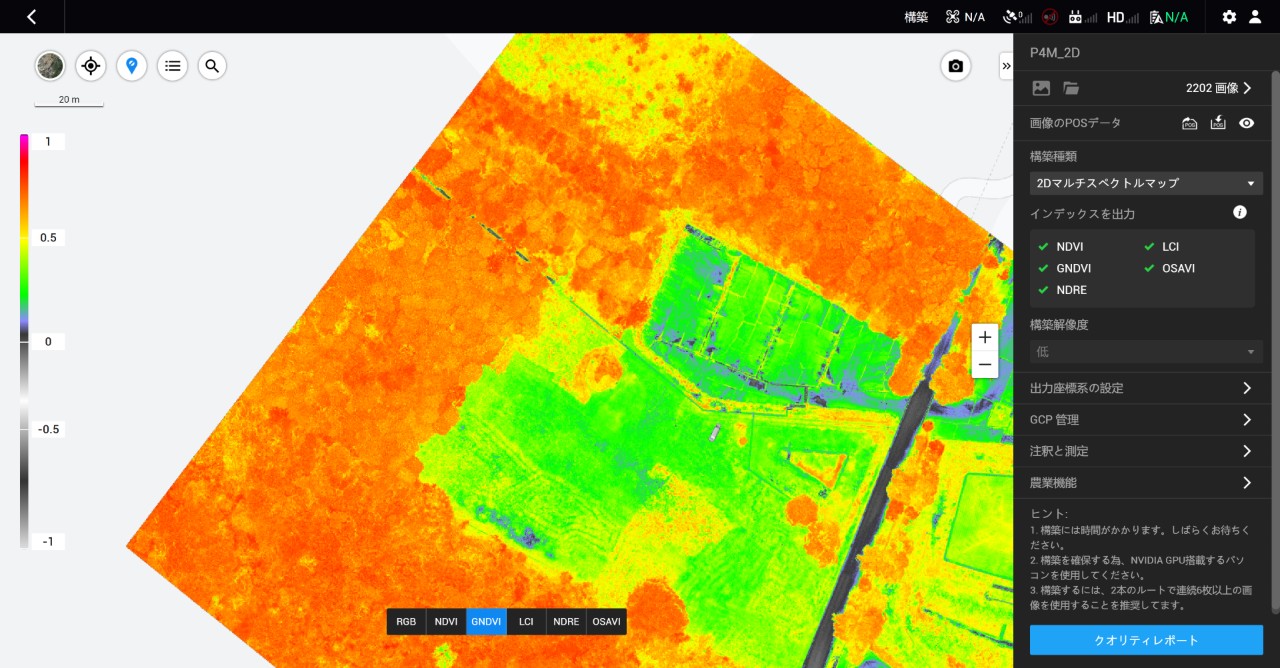
Task: Click the クオリティレポート button
Action: (x=1146, y=640)
